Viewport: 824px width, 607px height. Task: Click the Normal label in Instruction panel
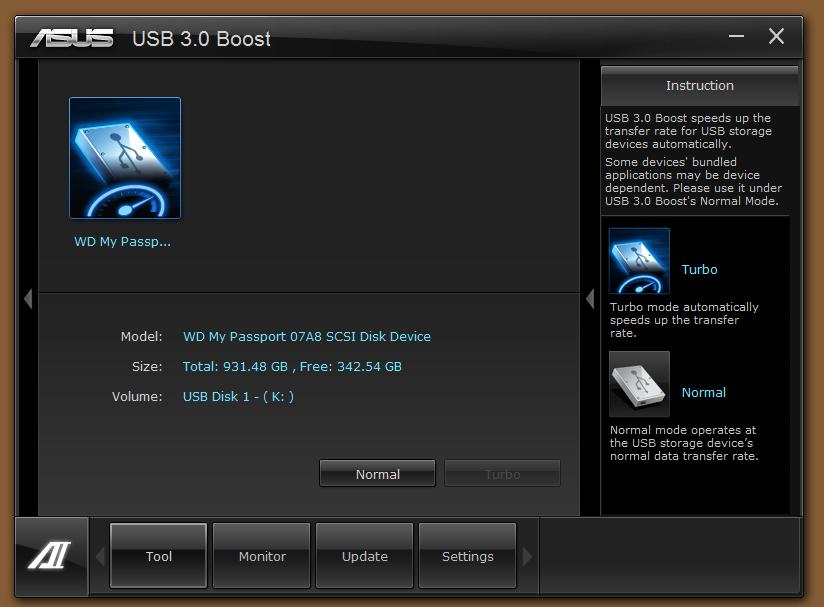pyautogui.click(x=704, y=393)
